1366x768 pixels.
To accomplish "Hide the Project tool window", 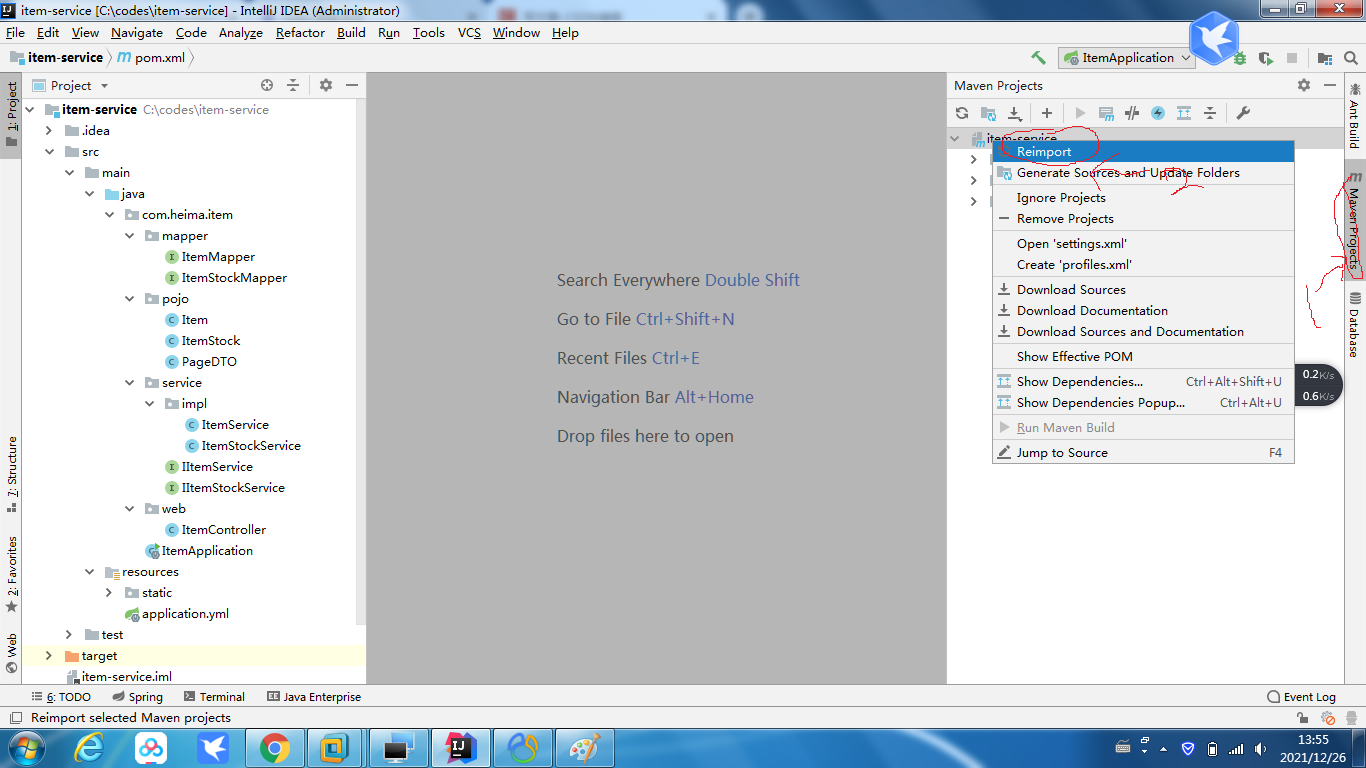I will point(352,85).
